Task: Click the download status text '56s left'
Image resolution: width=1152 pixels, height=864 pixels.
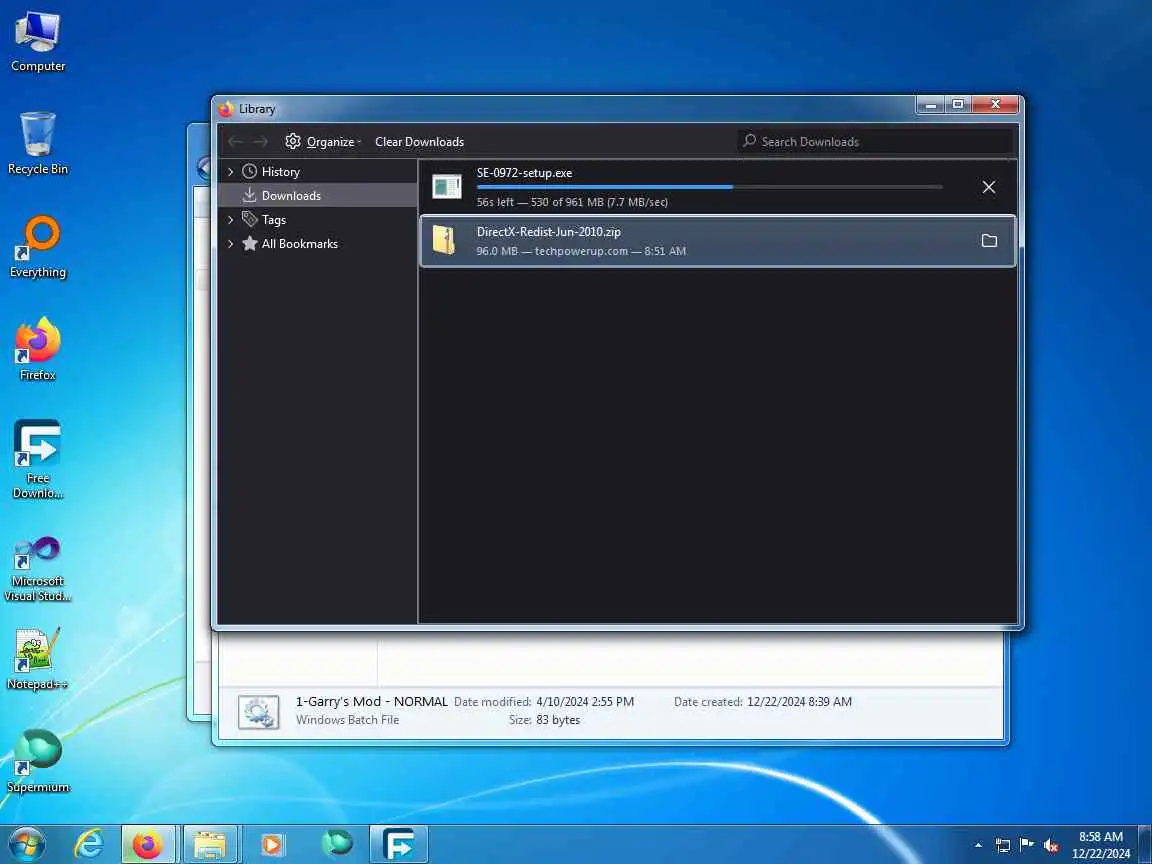Action: coord(495,202)
